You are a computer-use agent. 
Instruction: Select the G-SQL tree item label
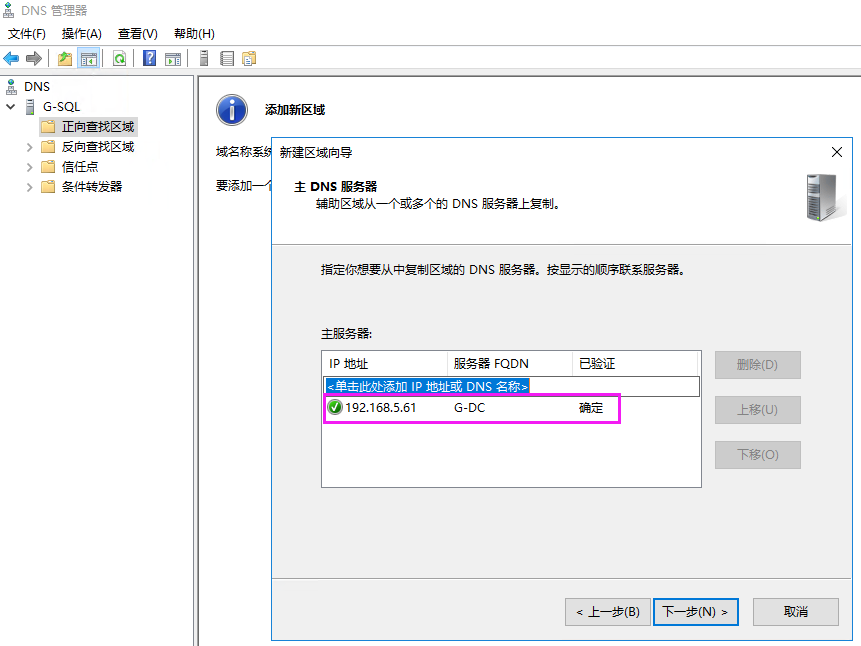(62, 107)
